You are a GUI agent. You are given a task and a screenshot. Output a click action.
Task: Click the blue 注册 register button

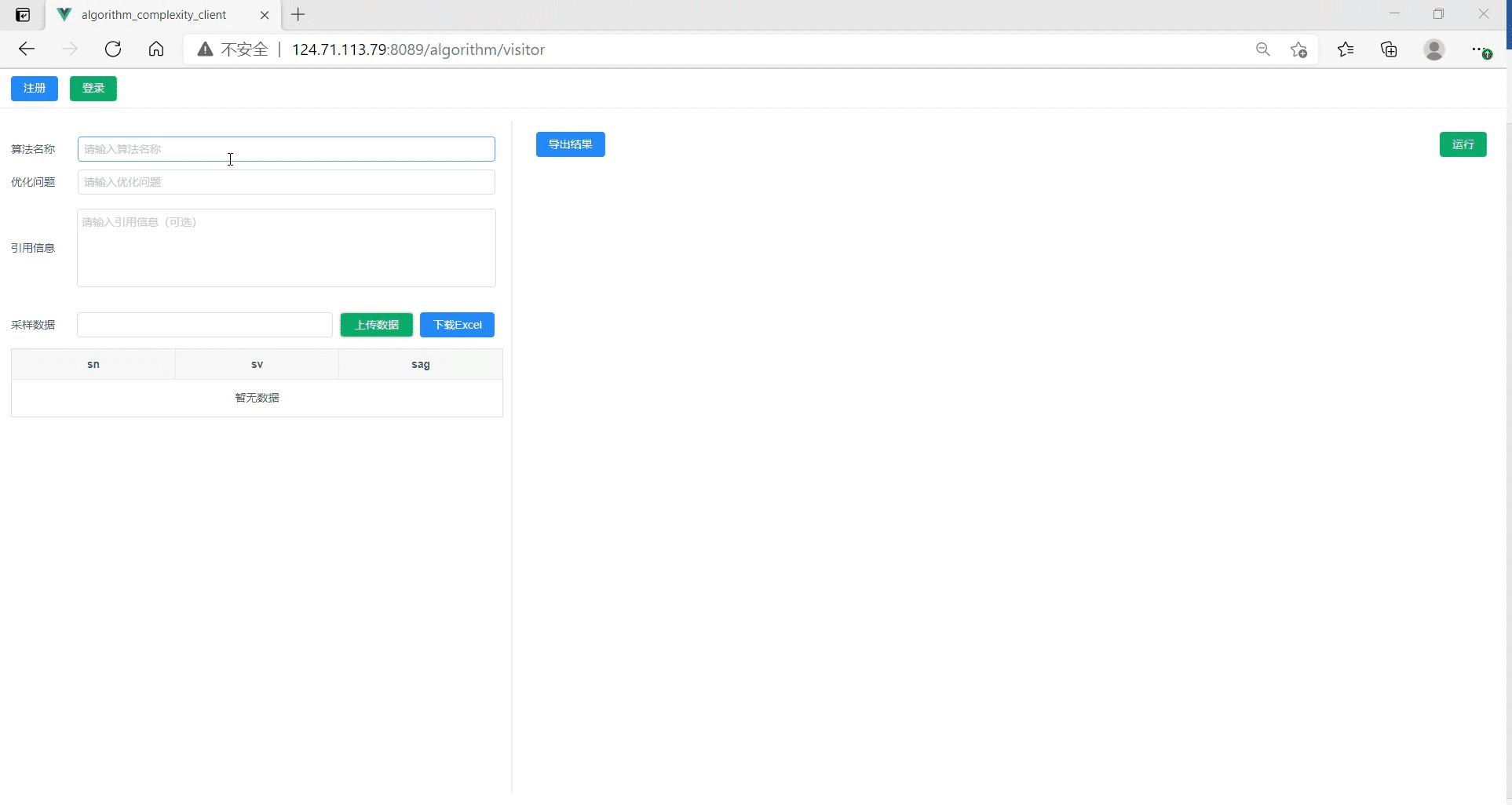(x=35, y=89)
